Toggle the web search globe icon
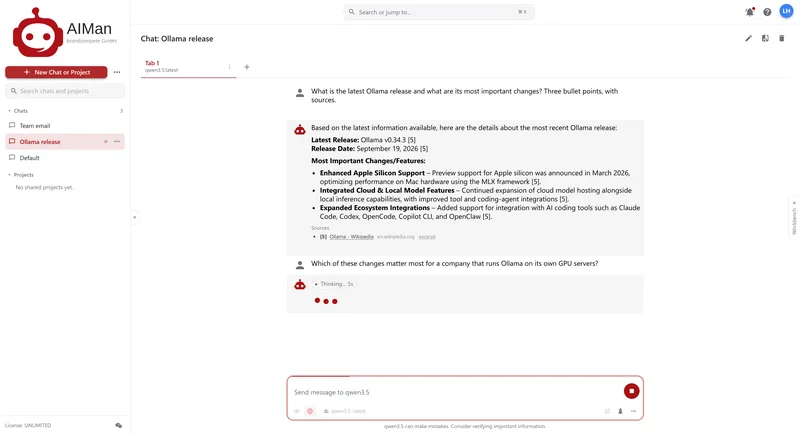Image resolution: width=800 pixels, height=435 pixels. pos(310,411)
